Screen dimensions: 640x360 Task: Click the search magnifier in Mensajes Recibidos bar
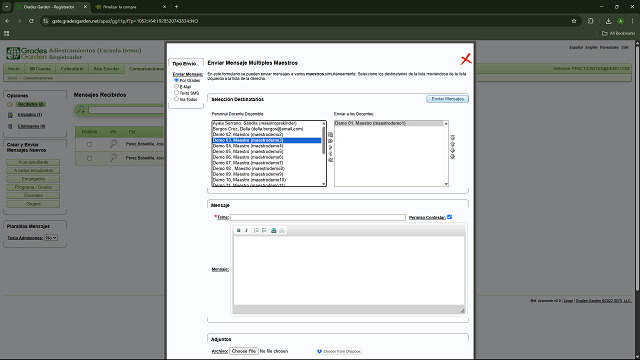point(81,109)
